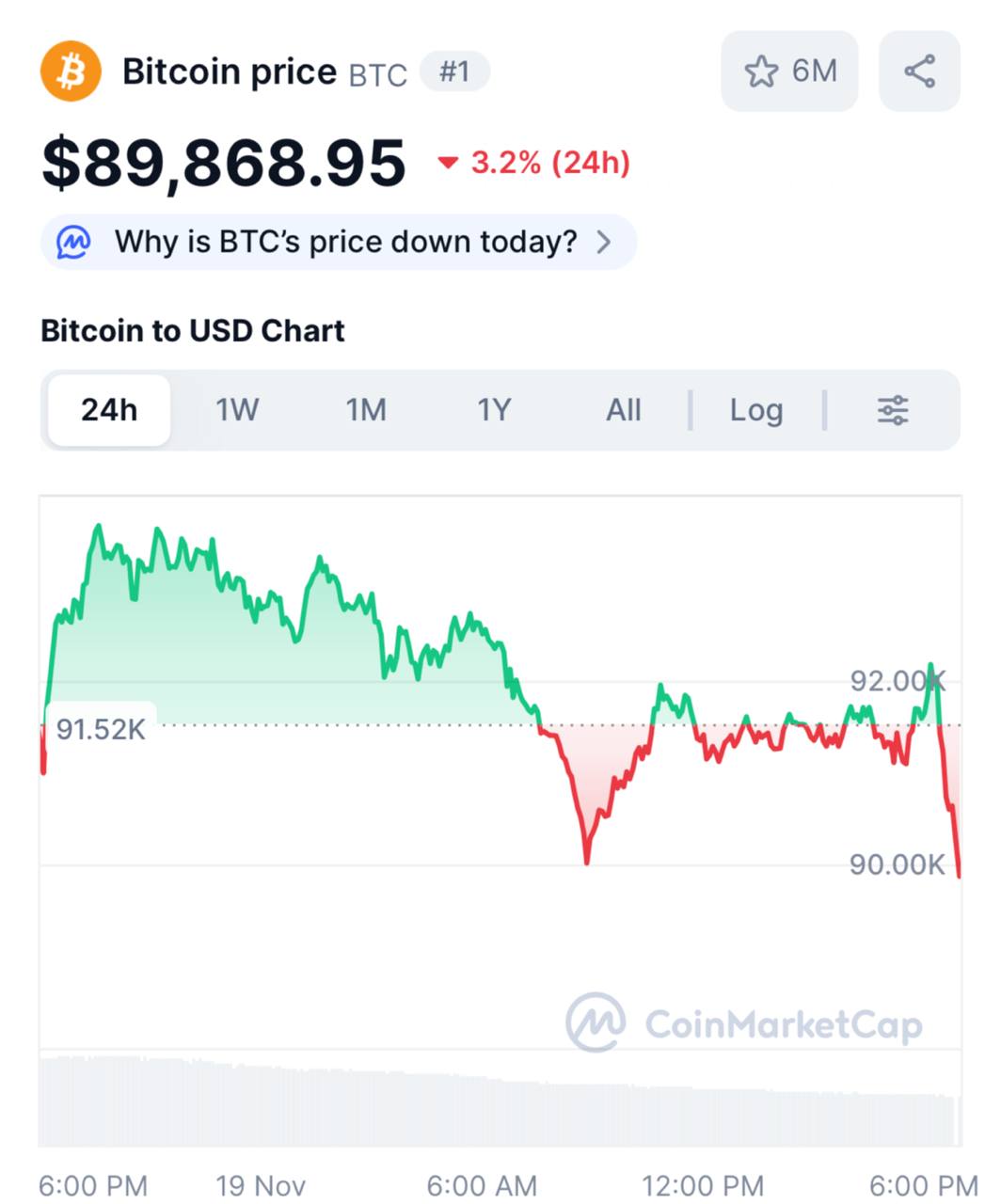
Task: Click the 91.52K opening price label
Action: 101,729
